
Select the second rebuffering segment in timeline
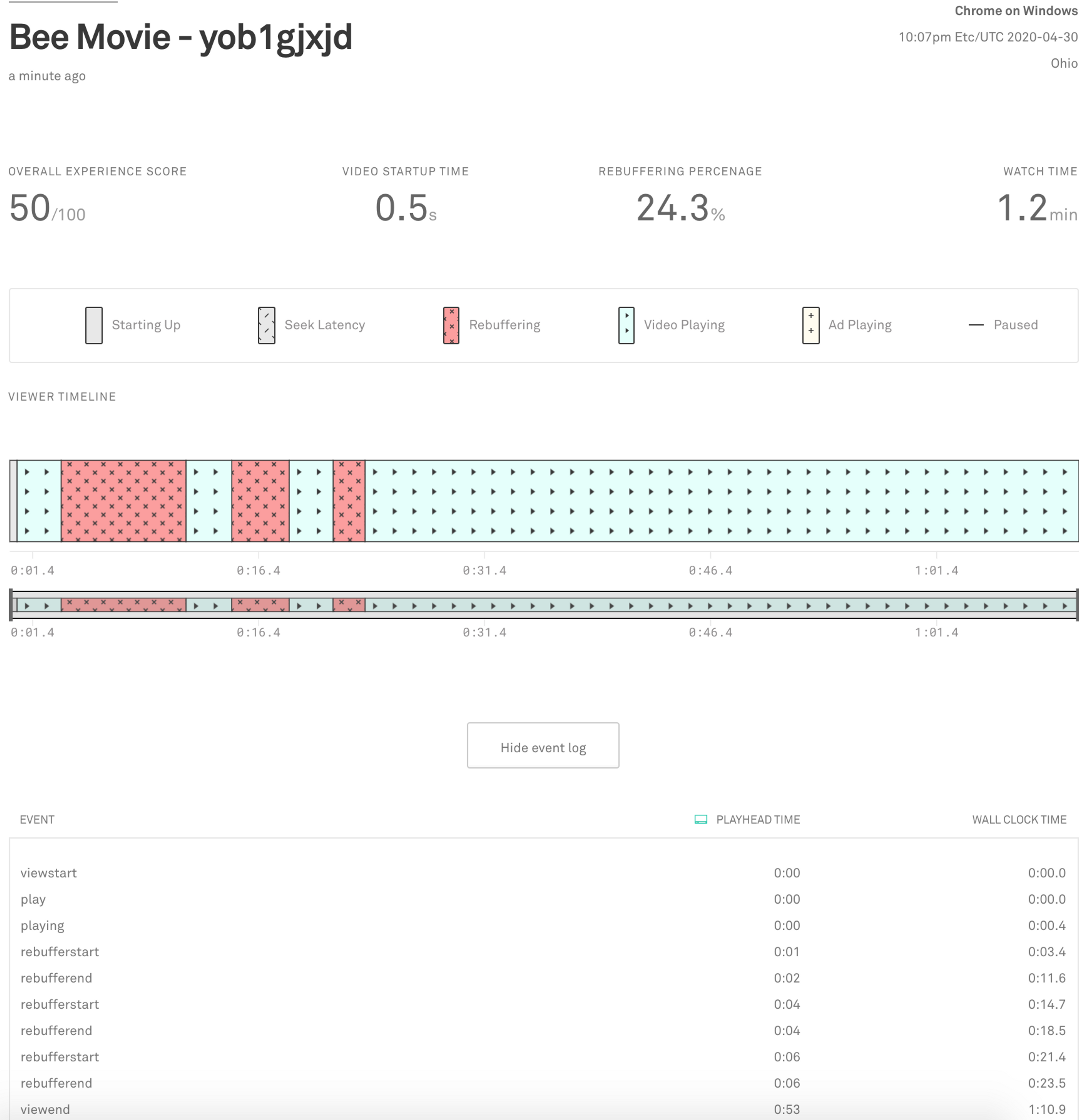(260, 501)
